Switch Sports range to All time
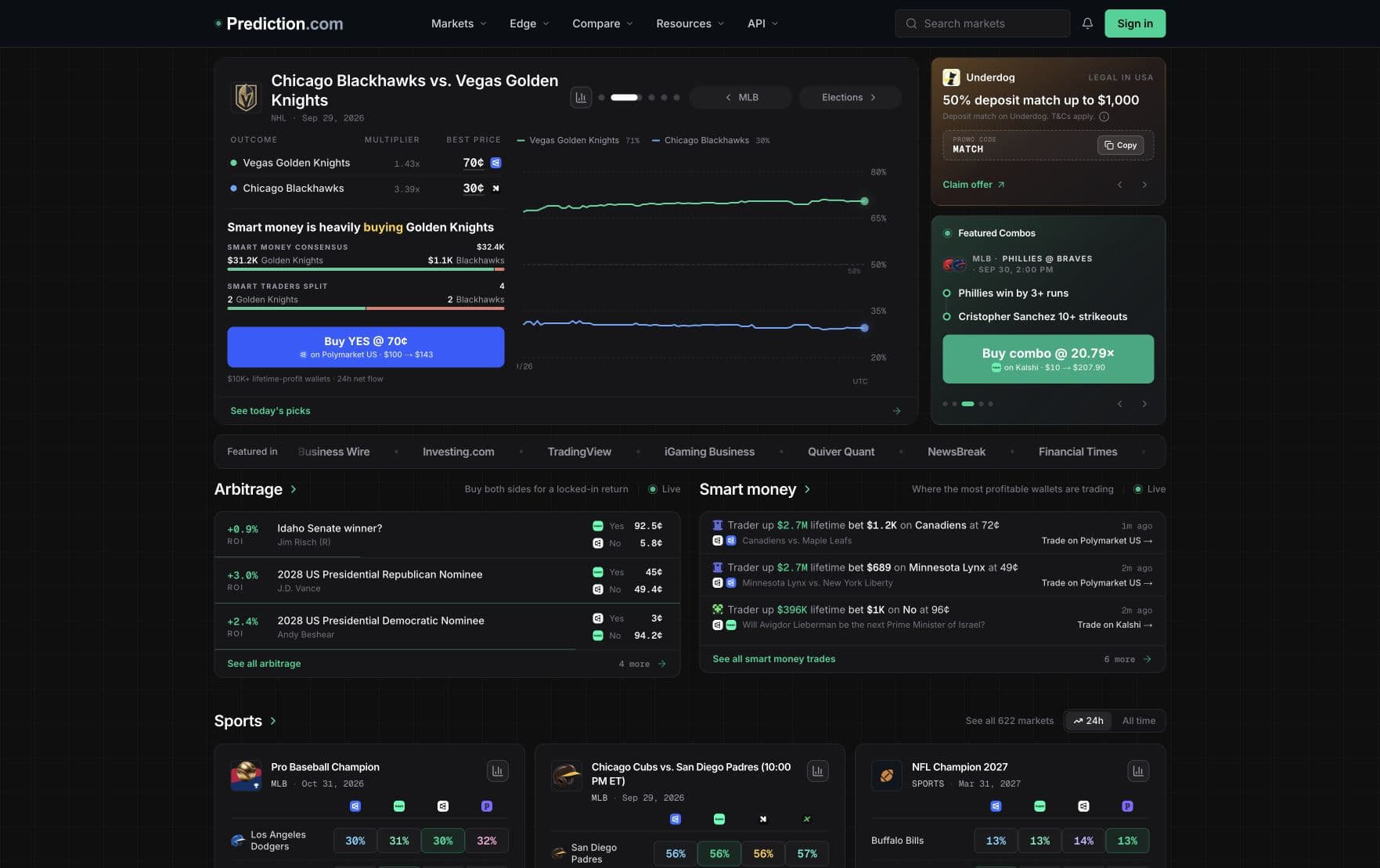 point(1138,721)
